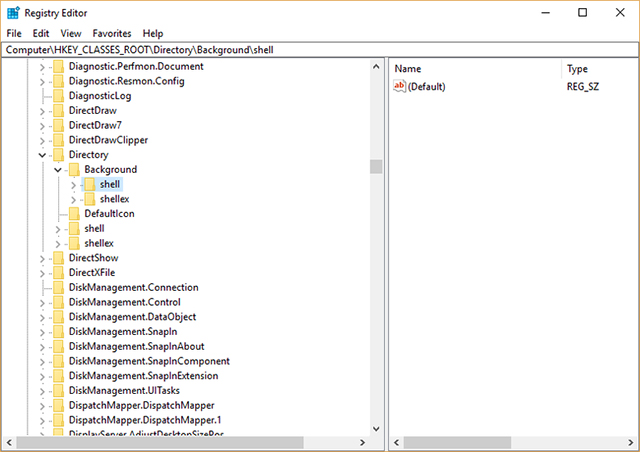Image resolution: width=640 pixels, height=452 pixels.
Task: Click the tree pane vertical scrollbar up arrow
Action: pyautogui.click(x=376, y=67)
